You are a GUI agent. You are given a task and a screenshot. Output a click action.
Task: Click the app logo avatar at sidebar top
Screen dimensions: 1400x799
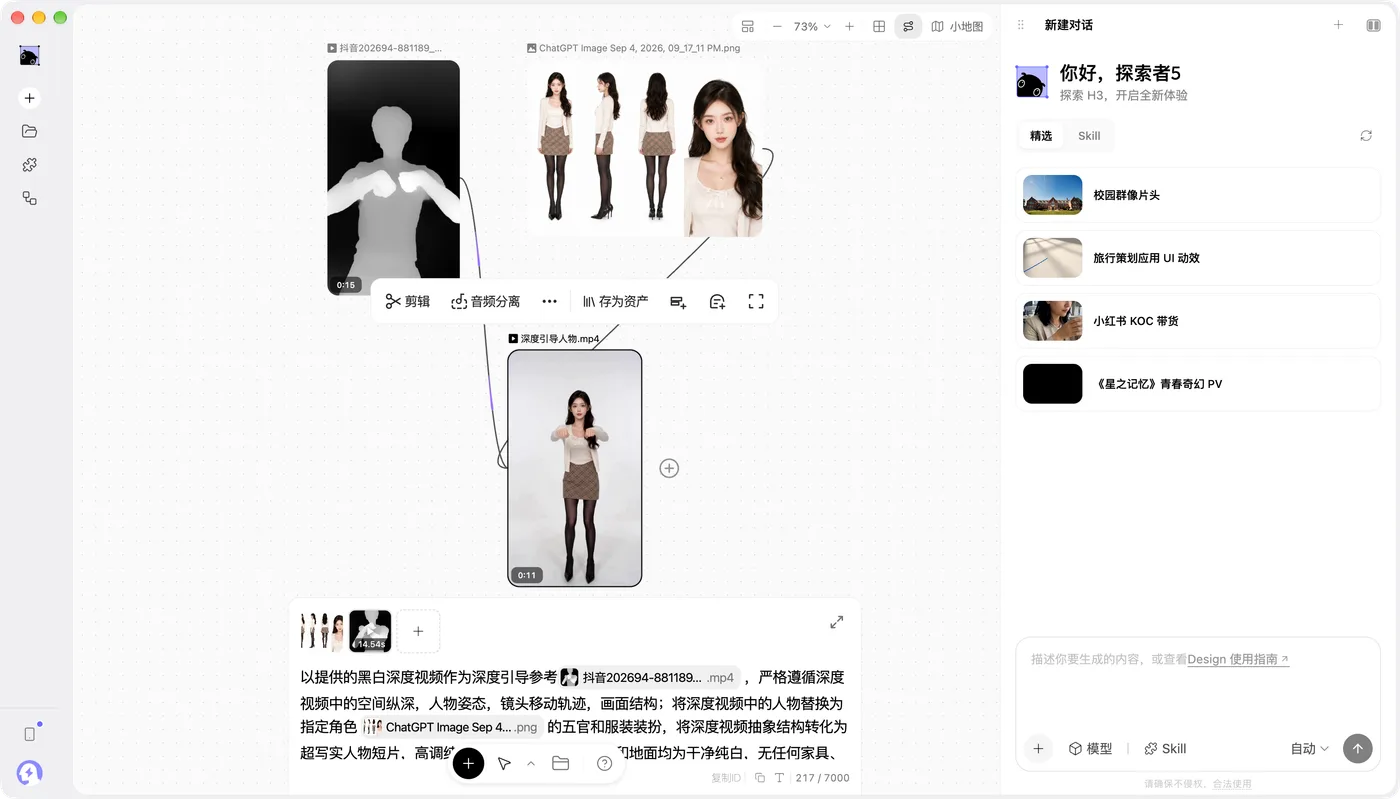[30, 55]
